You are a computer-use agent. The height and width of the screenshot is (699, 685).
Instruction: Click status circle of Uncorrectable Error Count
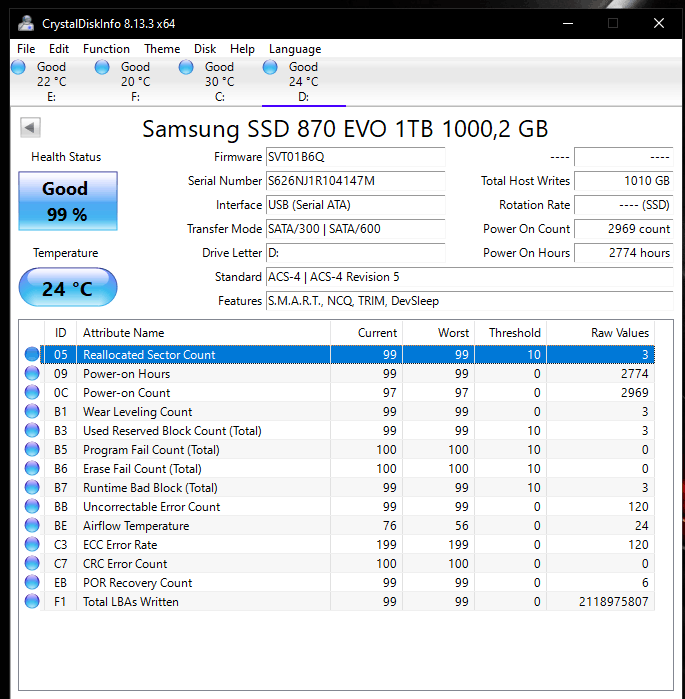[32, 506]
